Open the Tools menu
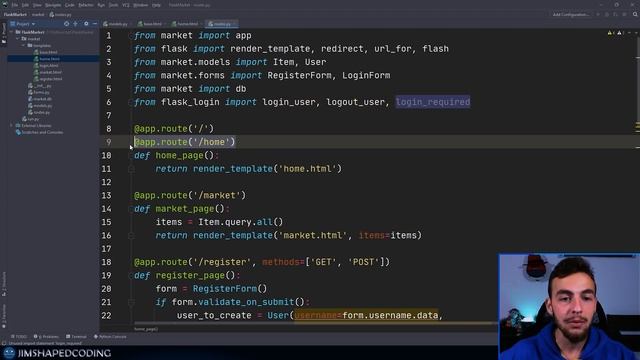Screen dimensions: 640x360 click(x=113, y=5)
